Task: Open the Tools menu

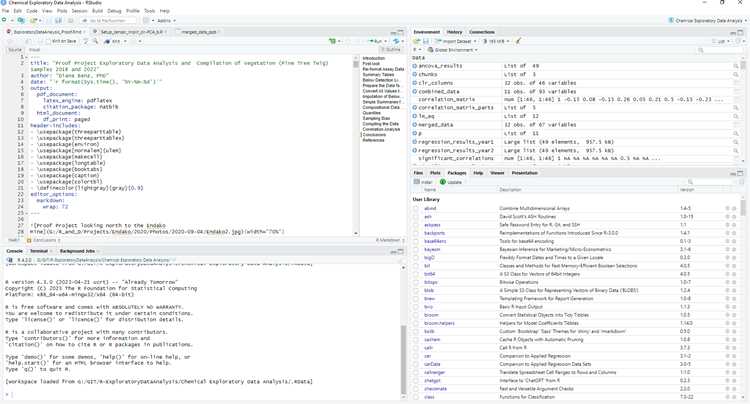Action: (x=150, y=11)
